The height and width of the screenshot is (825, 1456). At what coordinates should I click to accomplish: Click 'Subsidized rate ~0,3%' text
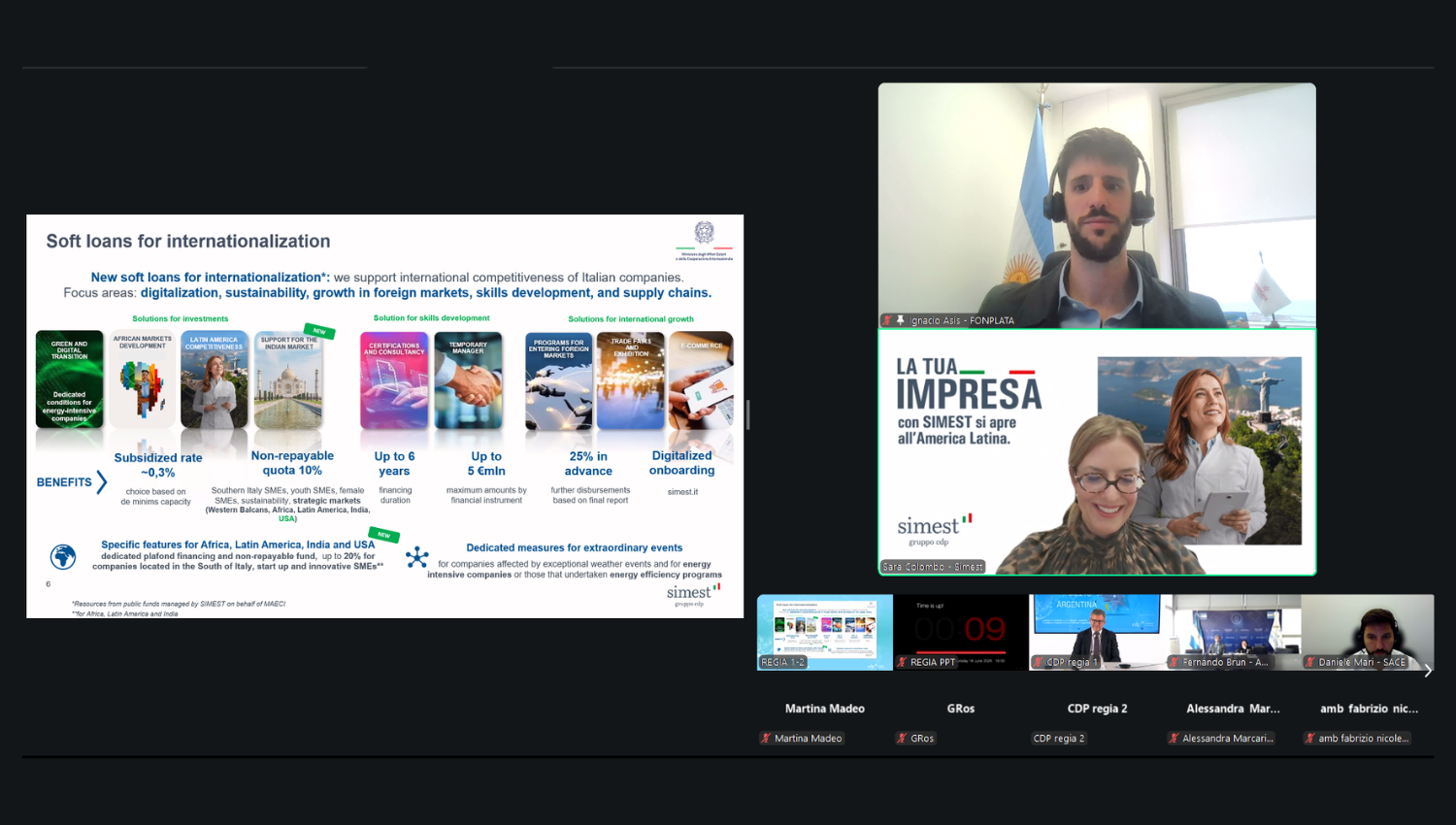coord(158,465)
